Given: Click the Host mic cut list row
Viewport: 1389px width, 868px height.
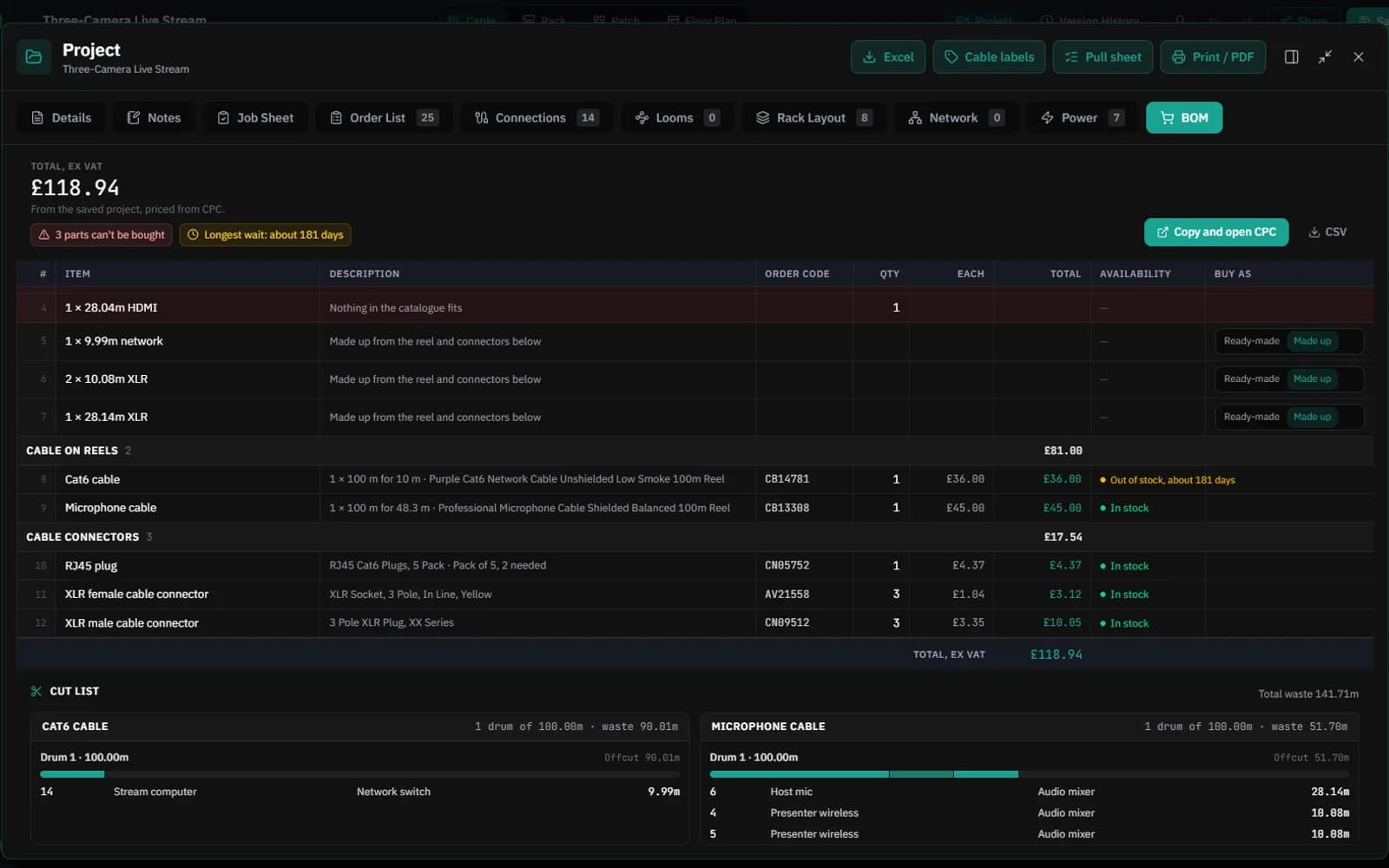Looking at the screenshot, I should click(x=1029, y=792).
